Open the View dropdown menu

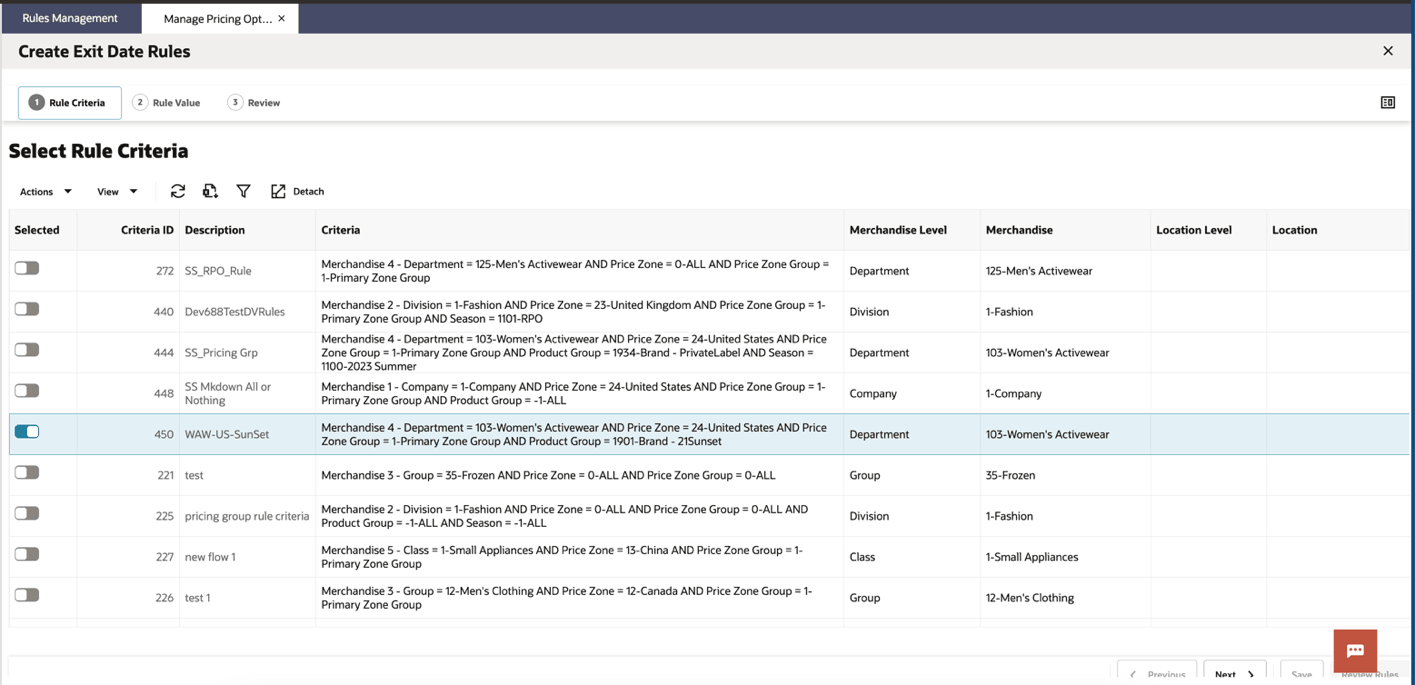[117, 191]
